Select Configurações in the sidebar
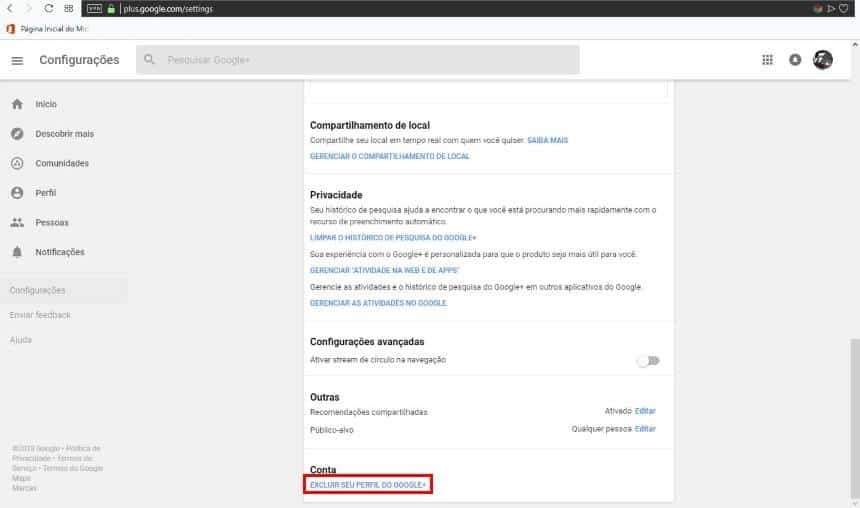Image resolution: width=860 pixels, height=508 pixels. point(64,290)
